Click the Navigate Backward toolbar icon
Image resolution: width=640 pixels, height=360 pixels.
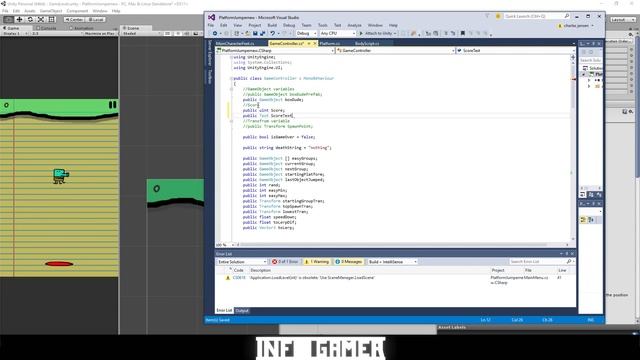pyautogui.click(x=215, y=33)
